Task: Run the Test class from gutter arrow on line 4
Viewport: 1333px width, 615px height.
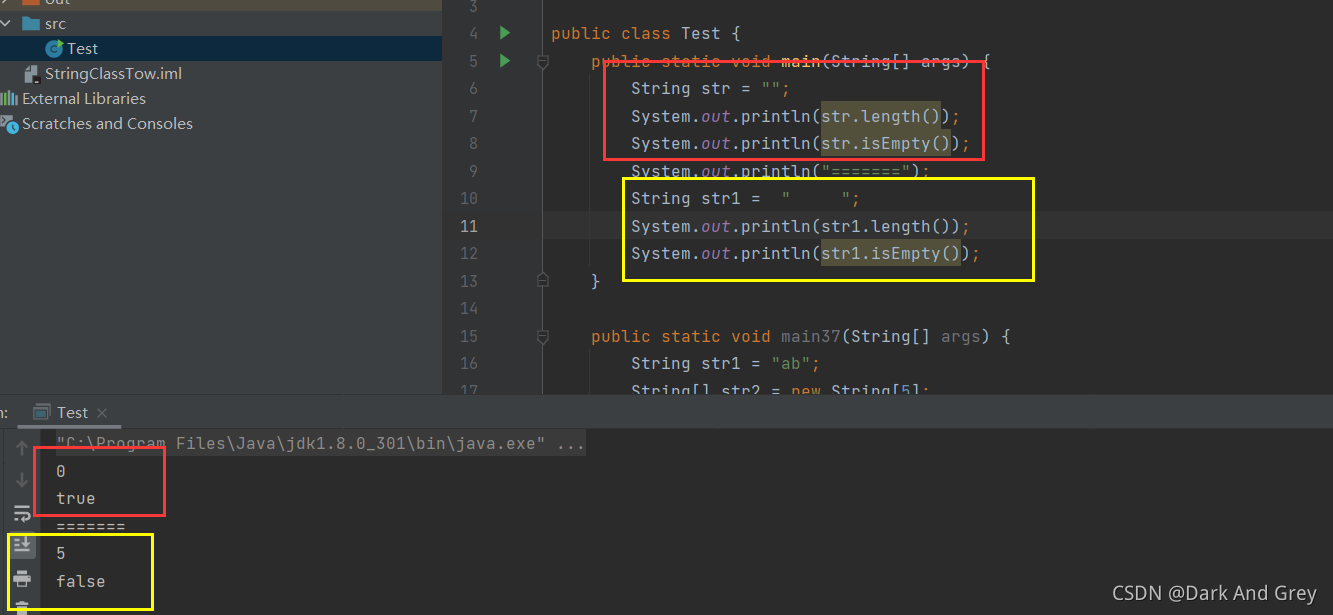Action: (x=505, y=33)
